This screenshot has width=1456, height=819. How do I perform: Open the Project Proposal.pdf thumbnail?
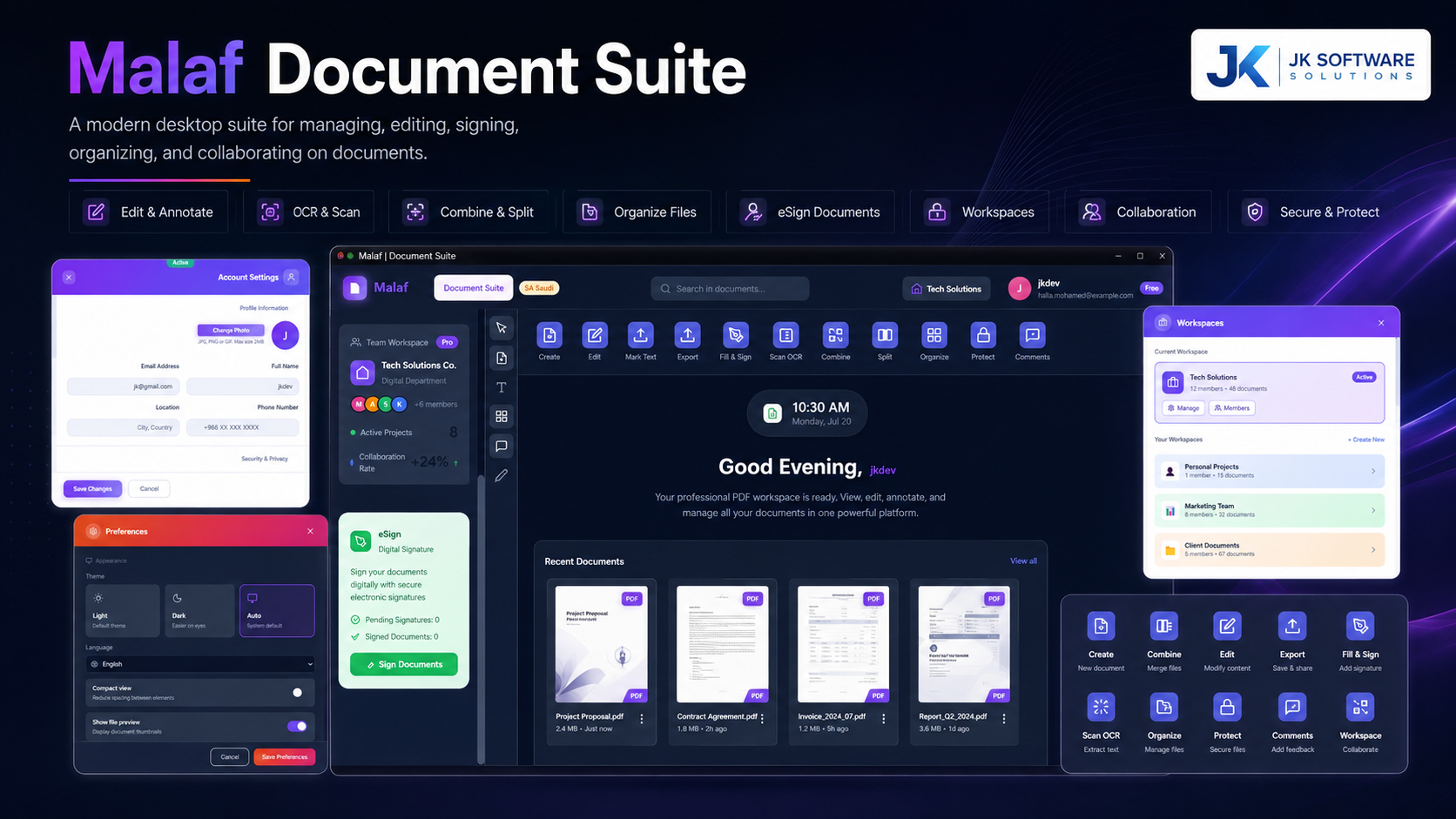click(601, 644)
